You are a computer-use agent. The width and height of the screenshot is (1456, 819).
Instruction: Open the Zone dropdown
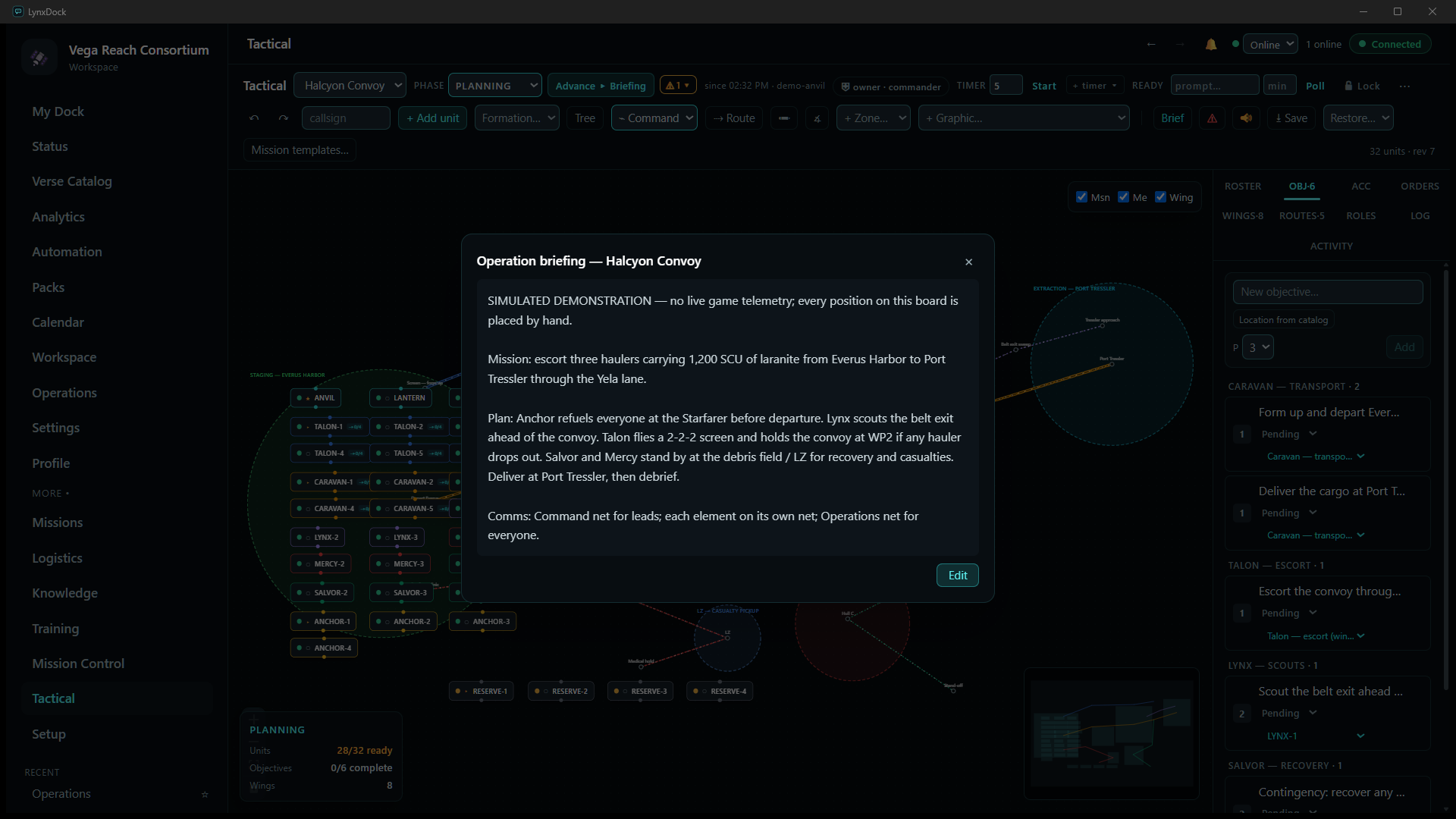point(873,118)
